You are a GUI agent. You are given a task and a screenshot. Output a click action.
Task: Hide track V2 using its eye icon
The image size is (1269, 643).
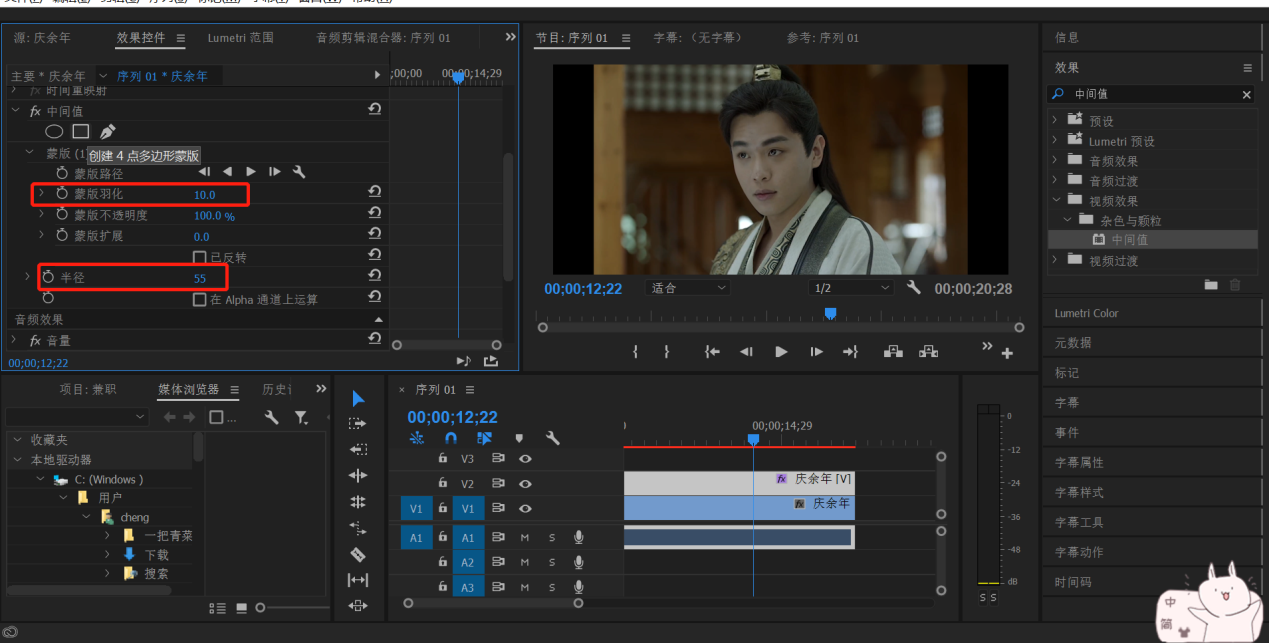[525, 484]
